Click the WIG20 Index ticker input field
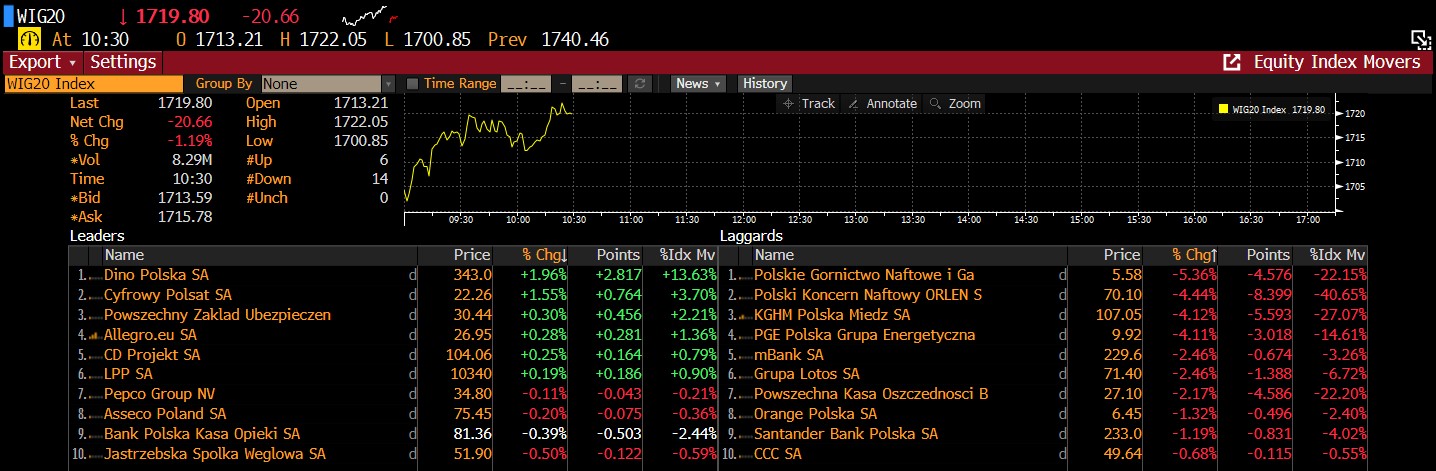1436x471 pixels. [94, 84]
